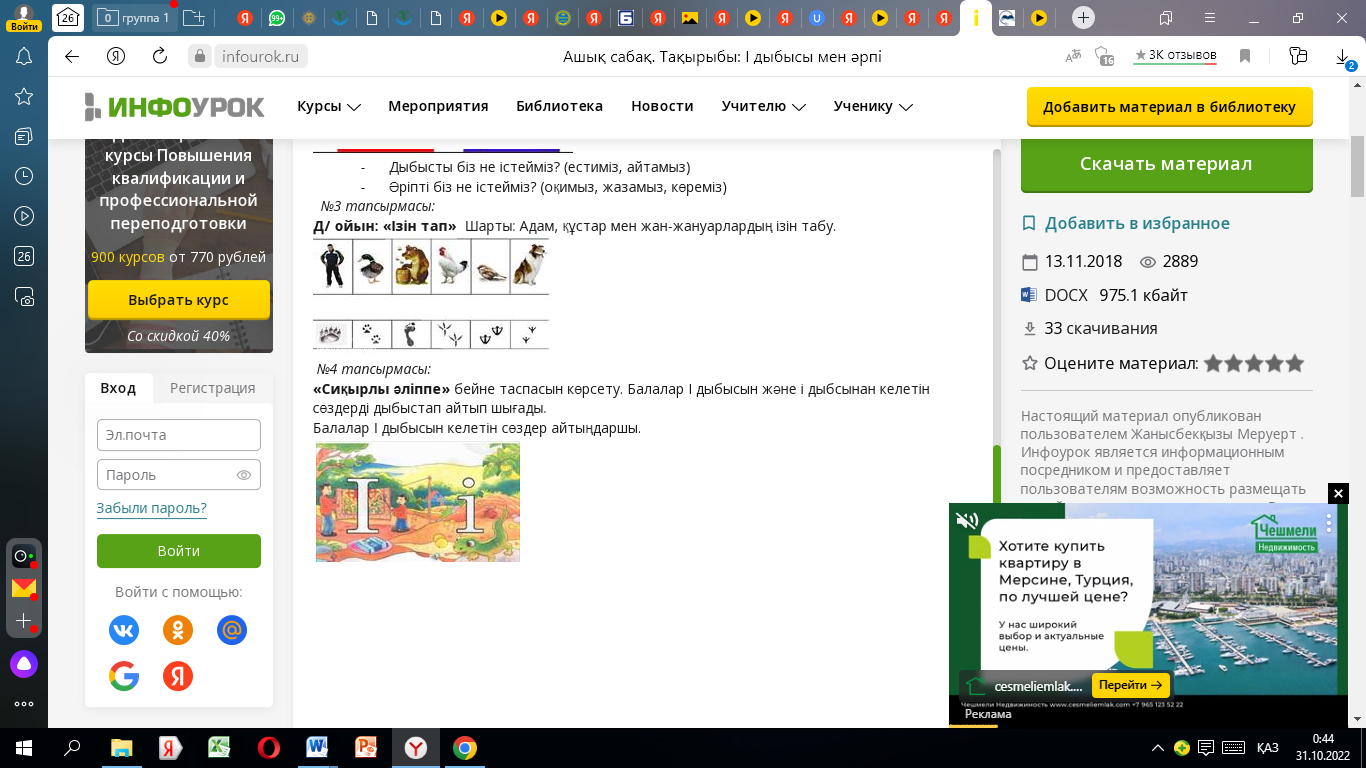Expand the группа 1 tab group
1366x768 pixels.
(x=137, y=18)
